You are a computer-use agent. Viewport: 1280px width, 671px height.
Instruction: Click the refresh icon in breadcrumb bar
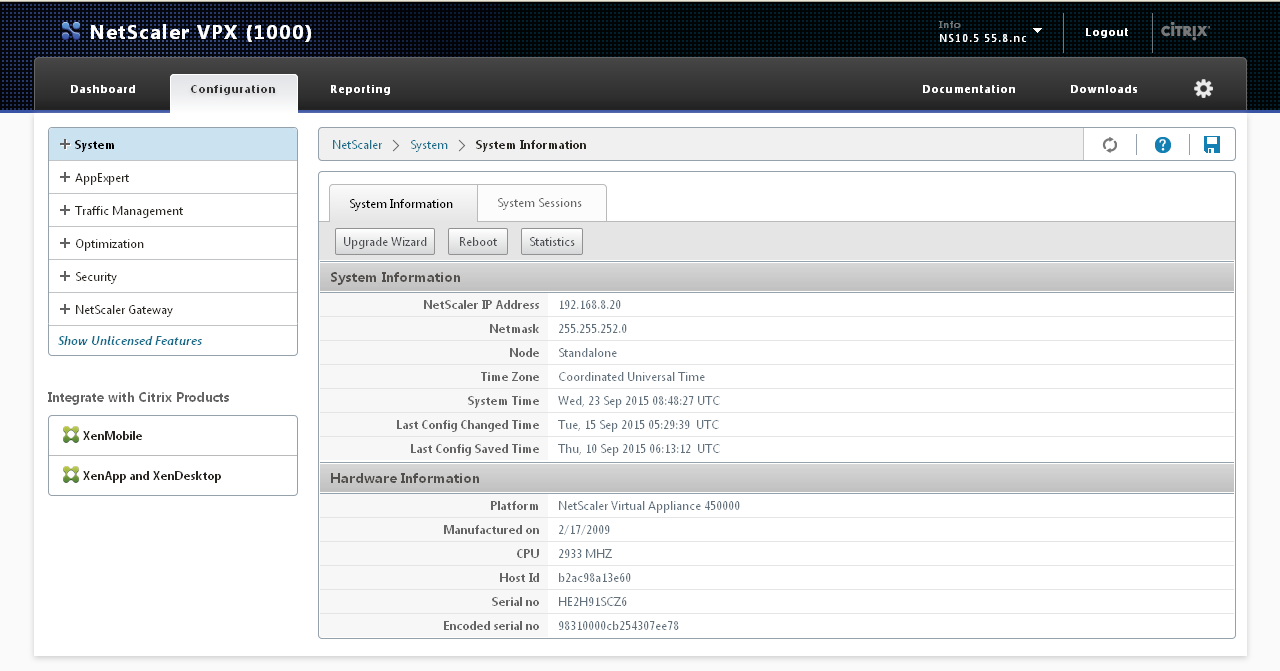click(x=1110, y=145)
